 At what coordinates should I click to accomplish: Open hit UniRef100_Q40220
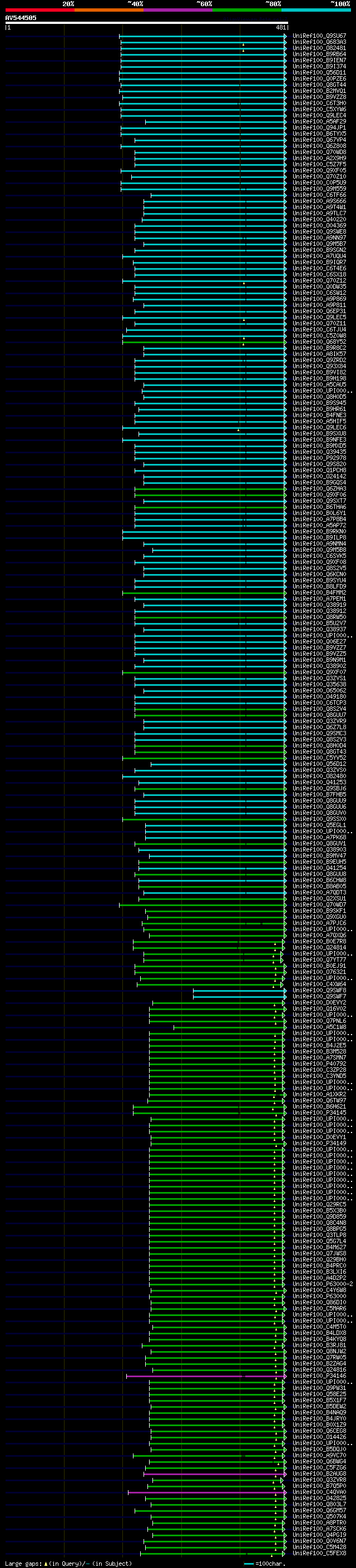point(319,220)
